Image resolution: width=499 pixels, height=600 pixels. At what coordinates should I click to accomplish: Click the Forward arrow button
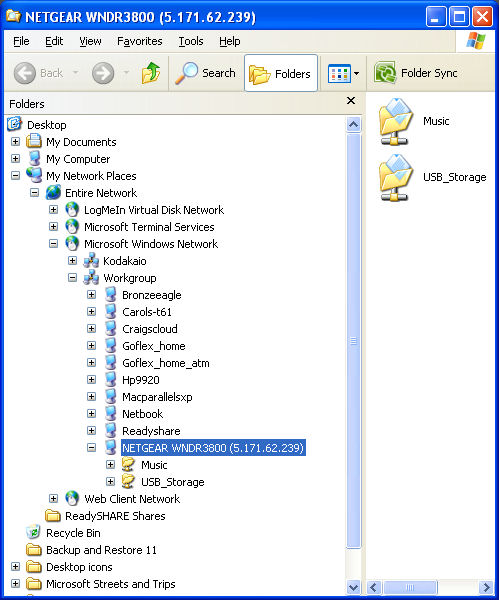103,73
